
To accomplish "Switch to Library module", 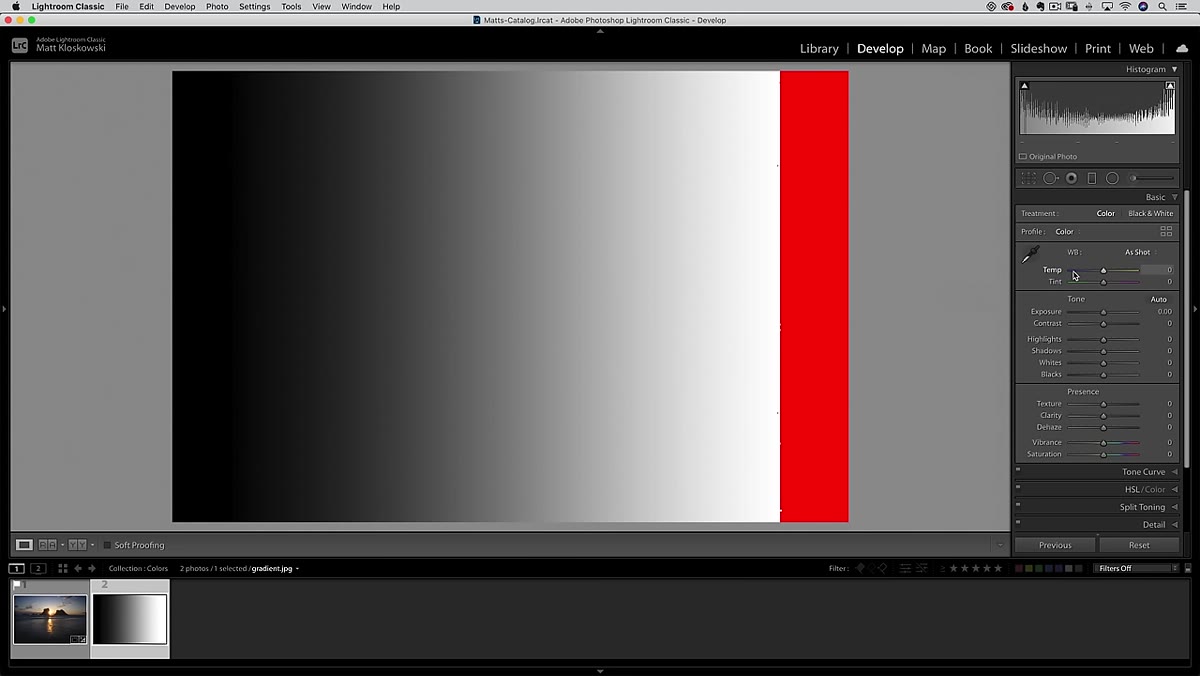I will point(819,48).
